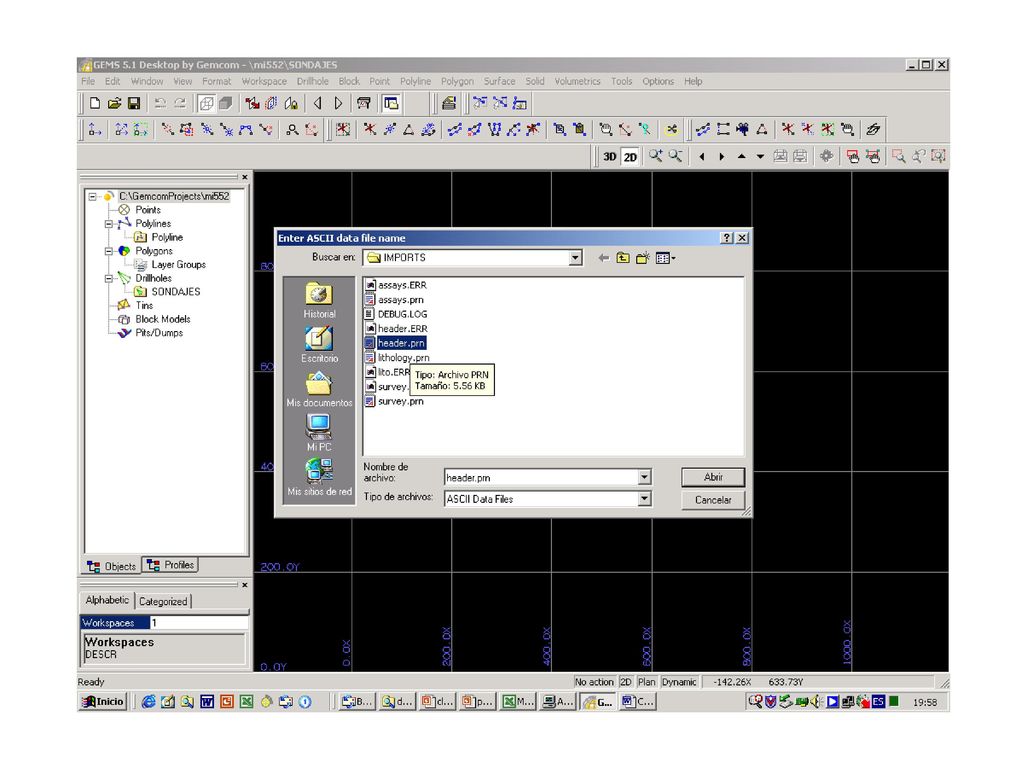
Task: Select Block Models in project tree
Action: tap(163, 319)
